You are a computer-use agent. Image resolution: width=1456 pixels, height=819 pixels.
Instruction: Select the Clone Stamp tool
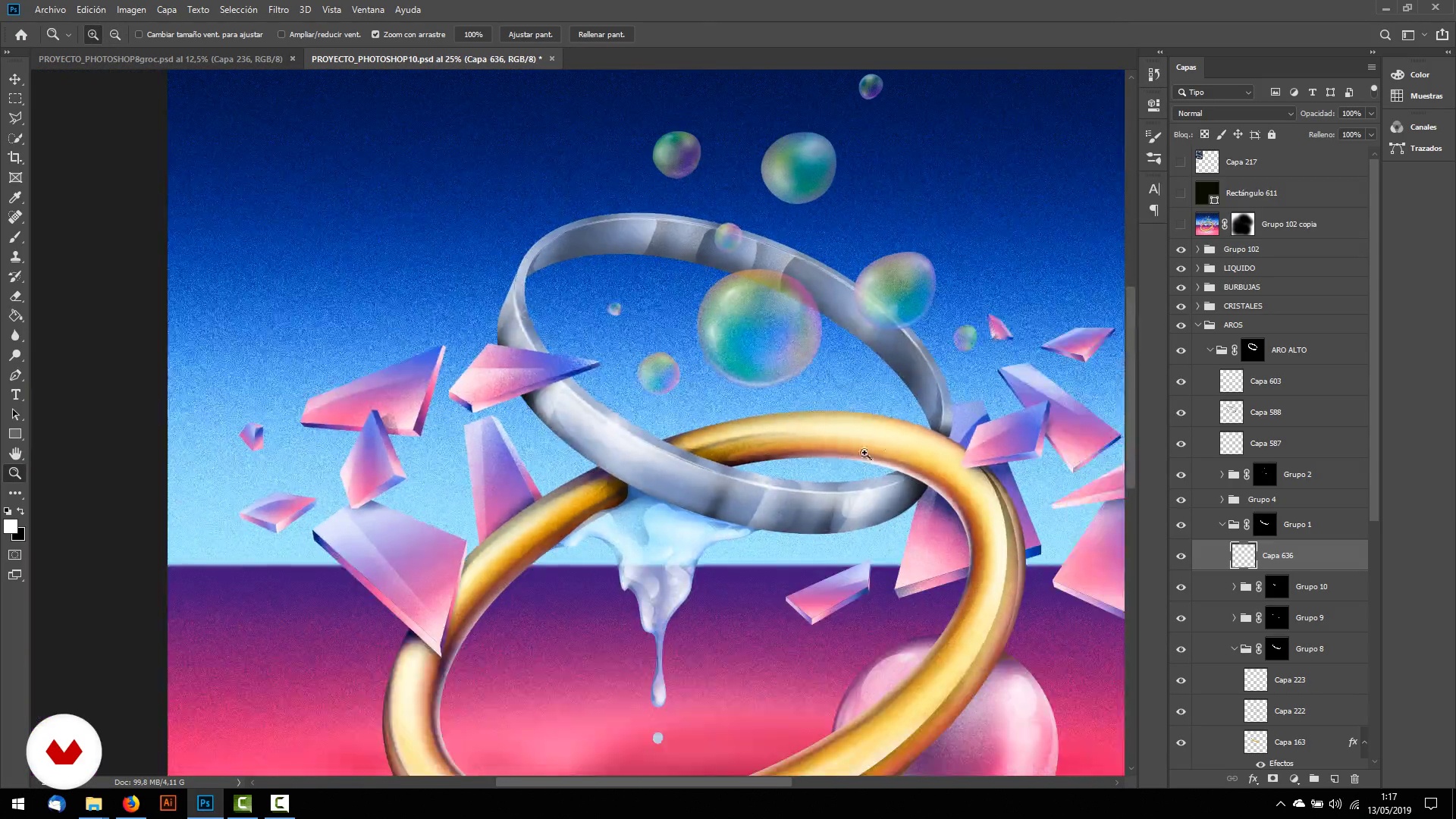click(x=15, y=256)
